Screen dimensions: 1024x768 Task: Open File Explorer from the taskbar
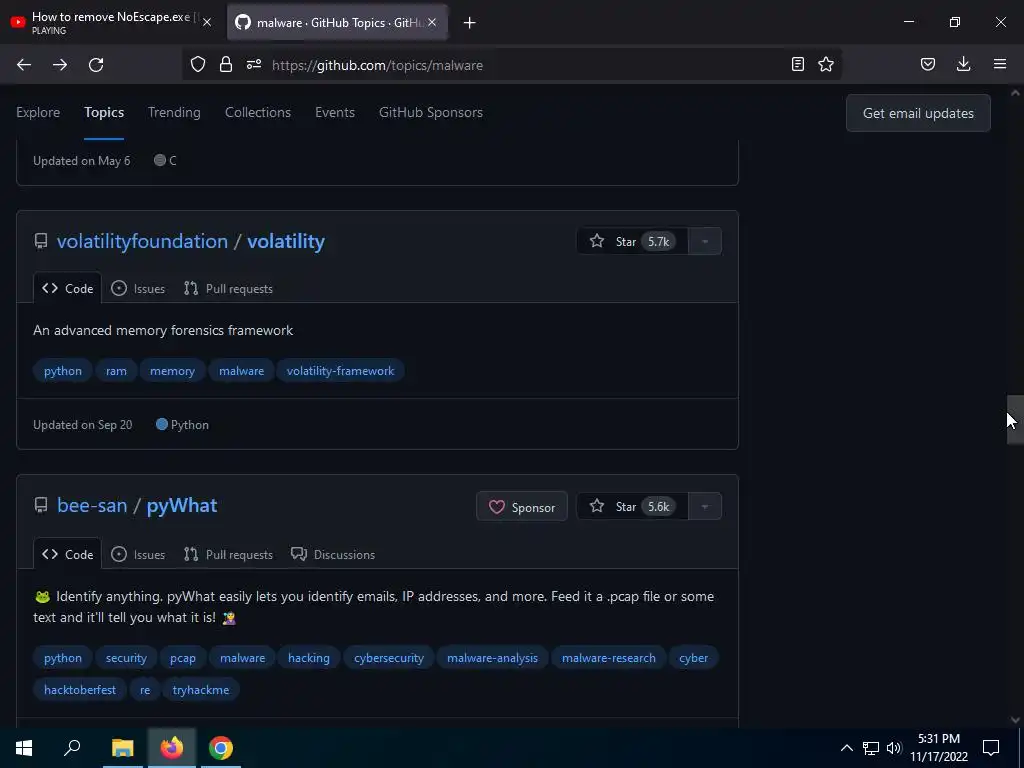click(122, 748)
